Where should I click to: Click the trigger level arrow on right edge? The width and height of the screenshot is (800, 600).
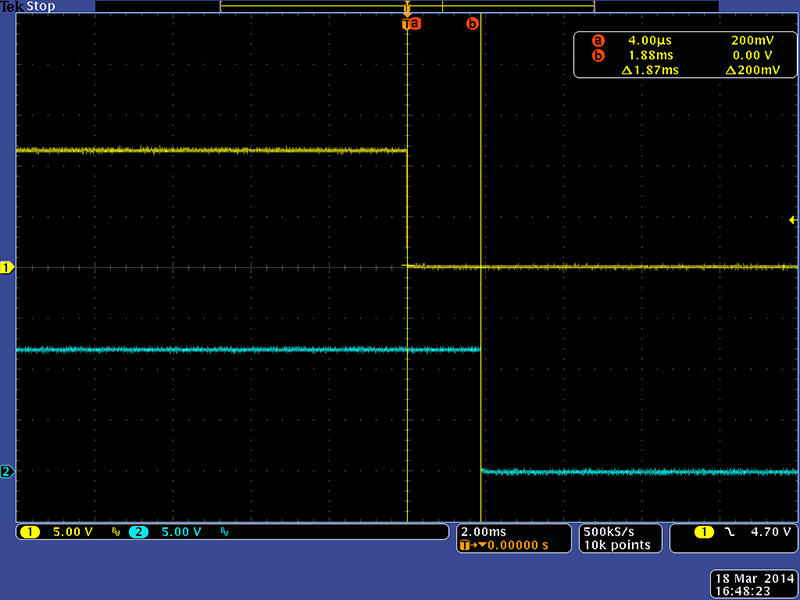pyautogui.click(x=793, y=219)
